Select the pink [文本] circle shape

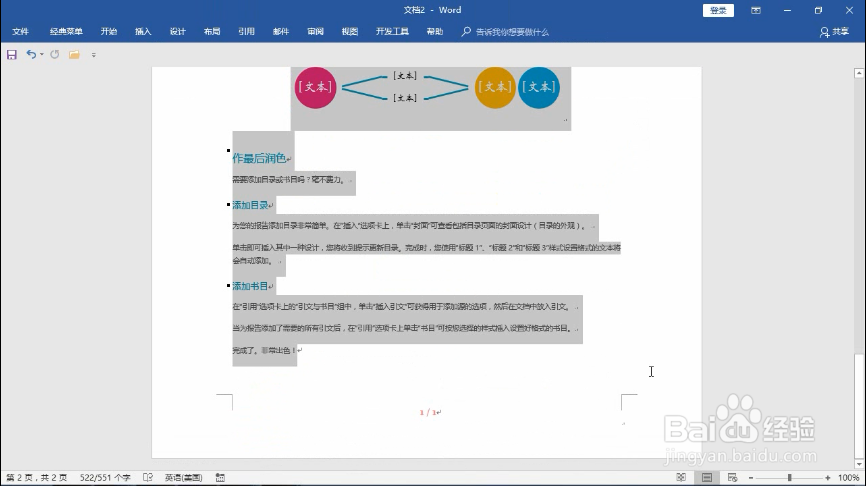(315, 87)
